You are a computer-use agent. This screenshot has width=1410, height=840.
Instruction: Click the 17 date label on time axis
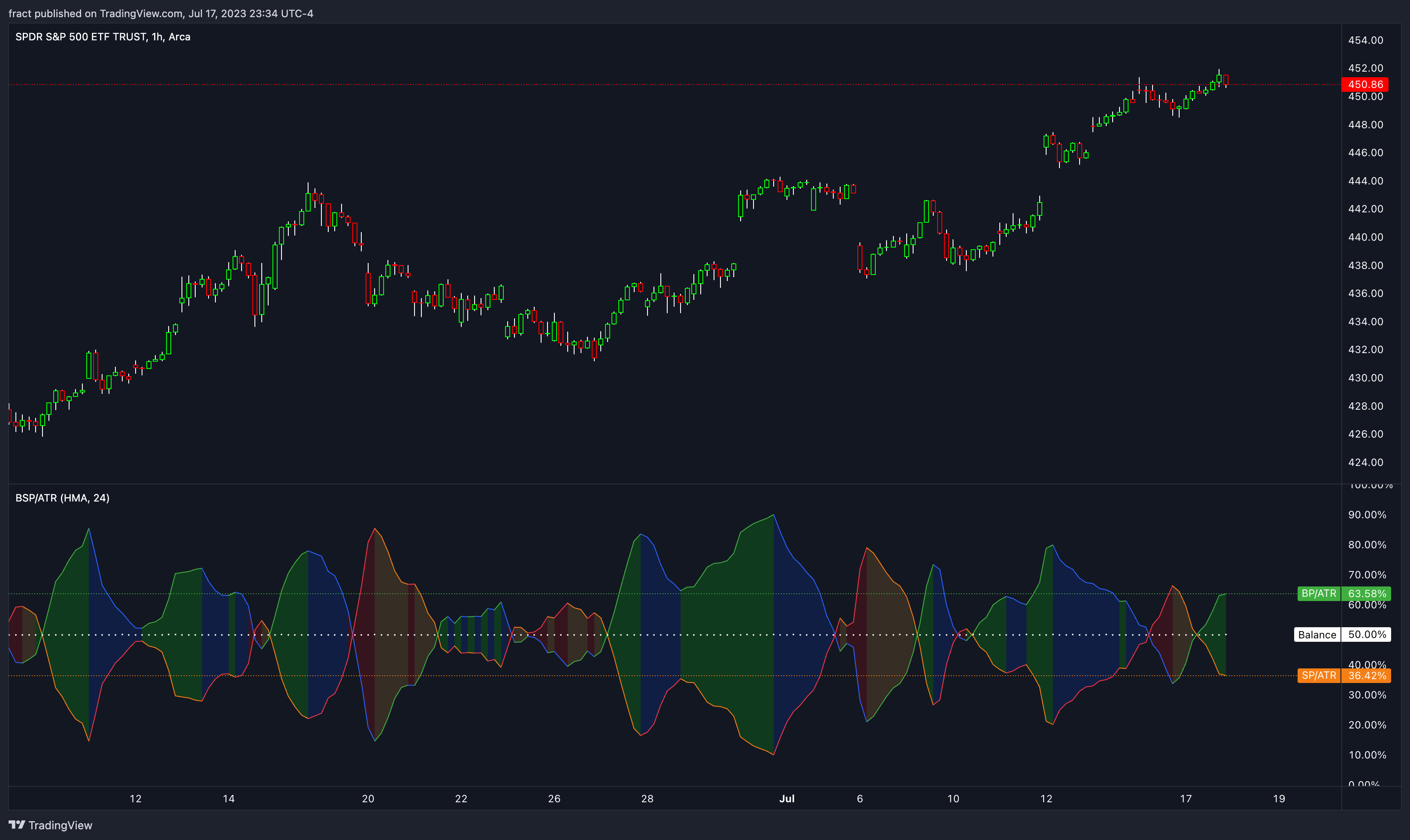coord(1186,799)
